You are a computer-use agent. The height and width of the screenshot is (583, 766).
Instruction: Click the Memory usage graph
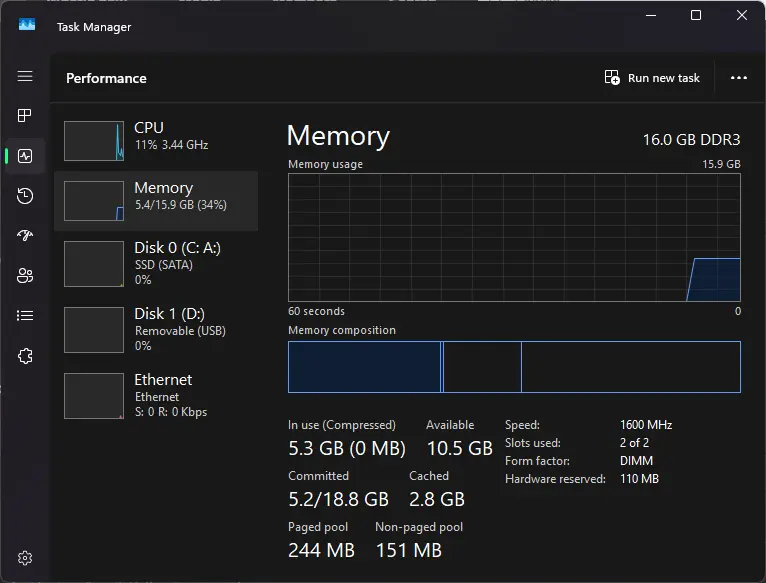[x=514, y=238]
